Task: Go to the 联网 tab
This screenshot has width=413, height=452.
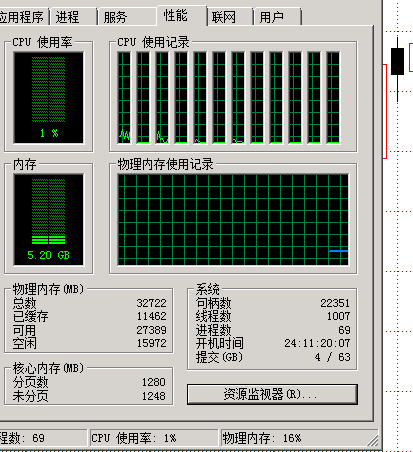Action: tap(230, 17)
